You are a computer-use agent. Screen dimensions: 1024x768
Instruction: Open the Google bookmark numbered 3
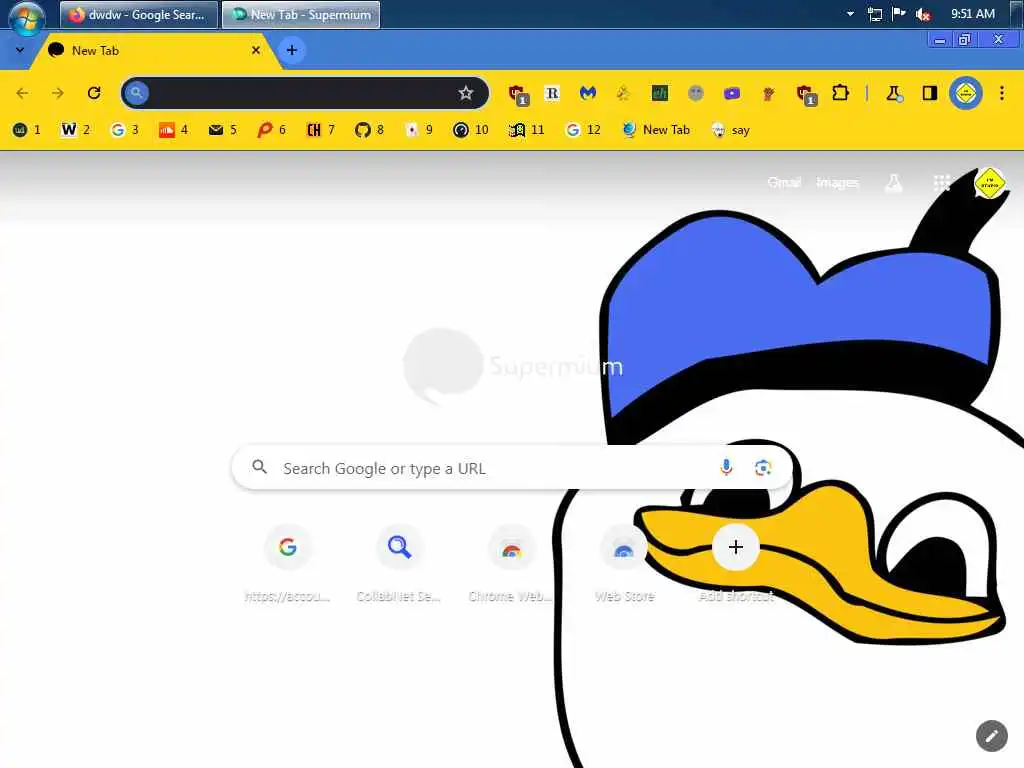point(125,130)
